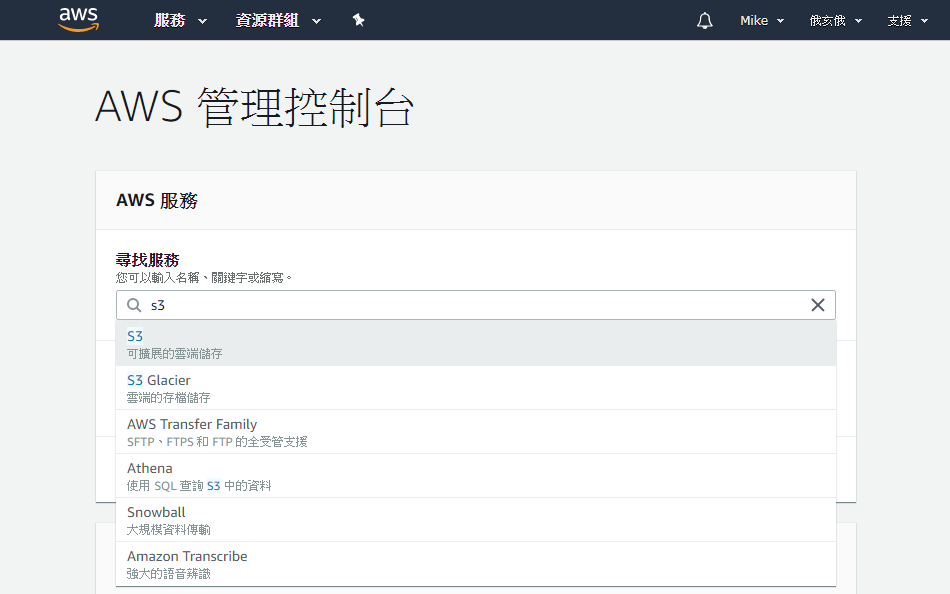Pick the Amazon Transcribe result
Image resolution: width=950 pixels, height=594 pixels.
point(476,564)
